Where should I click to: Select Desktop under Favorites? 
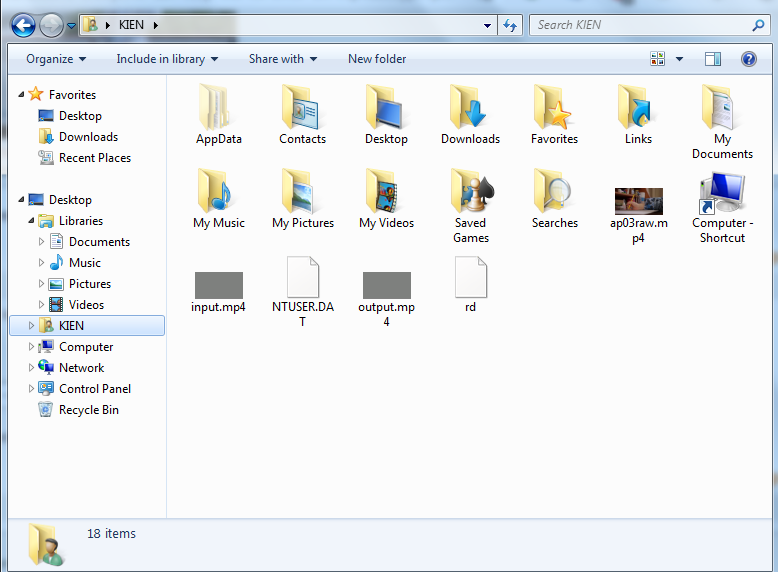tap(70, 116)
